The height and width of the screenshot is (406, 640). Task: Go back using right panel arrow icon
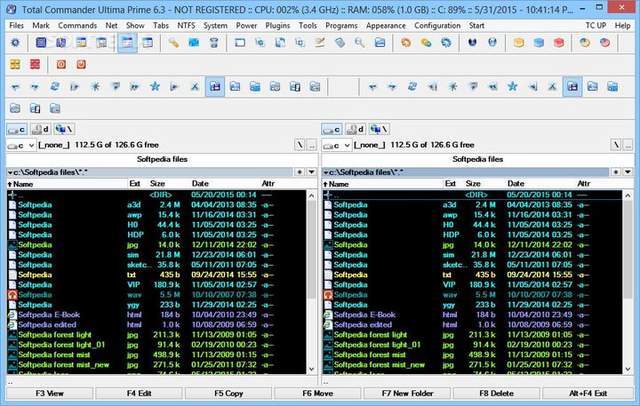pos(372,87)
